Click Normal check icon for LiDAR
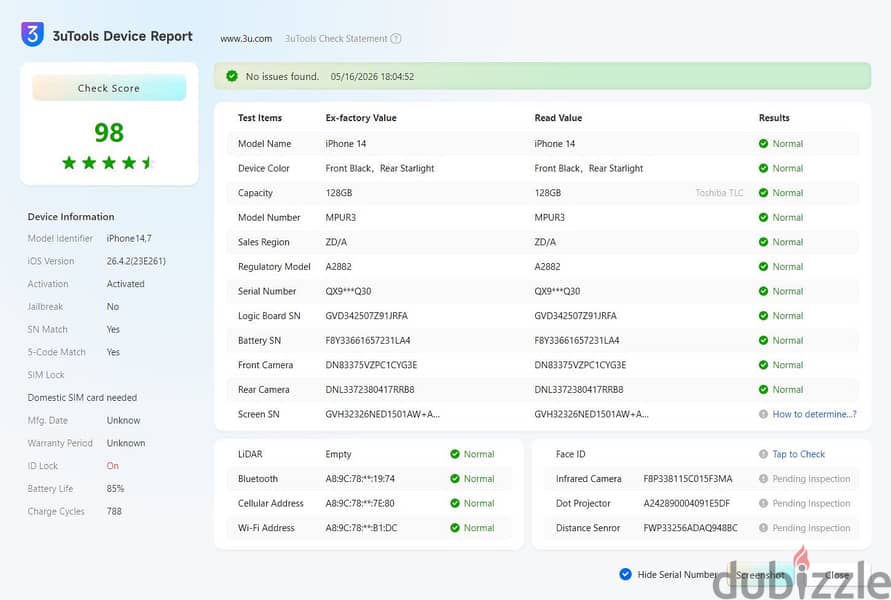 coord(455,454)
